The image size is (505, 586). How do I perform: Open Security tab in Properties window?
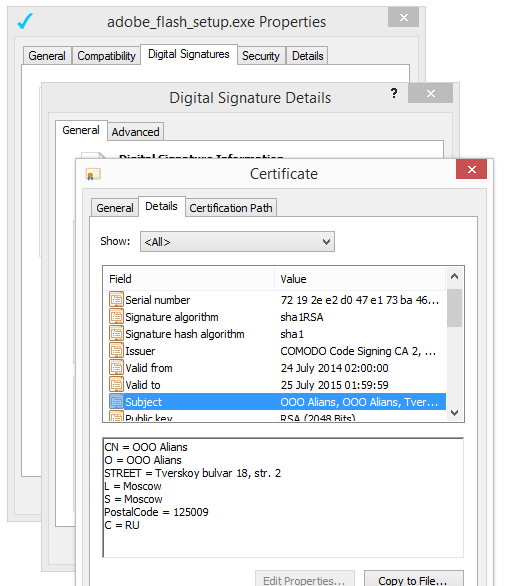[x=261, y=56]
